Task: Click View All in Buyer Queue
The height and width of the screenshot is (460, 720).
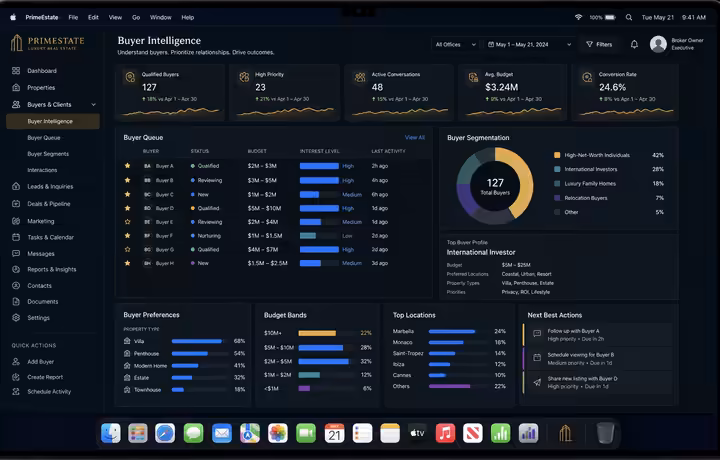Action: pyautogui.click(x=415, y=137)
